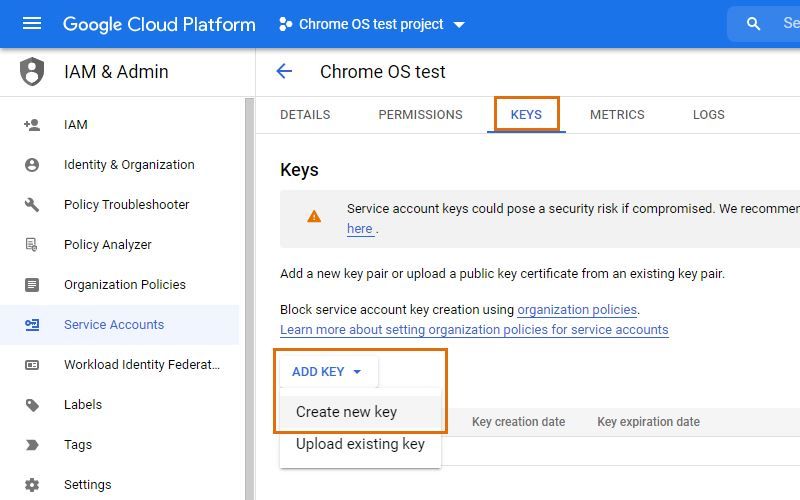Select Create new key from menu
The width and height of the screenshot is (800, 500).
pyautogui.click(x=346, y=412)
